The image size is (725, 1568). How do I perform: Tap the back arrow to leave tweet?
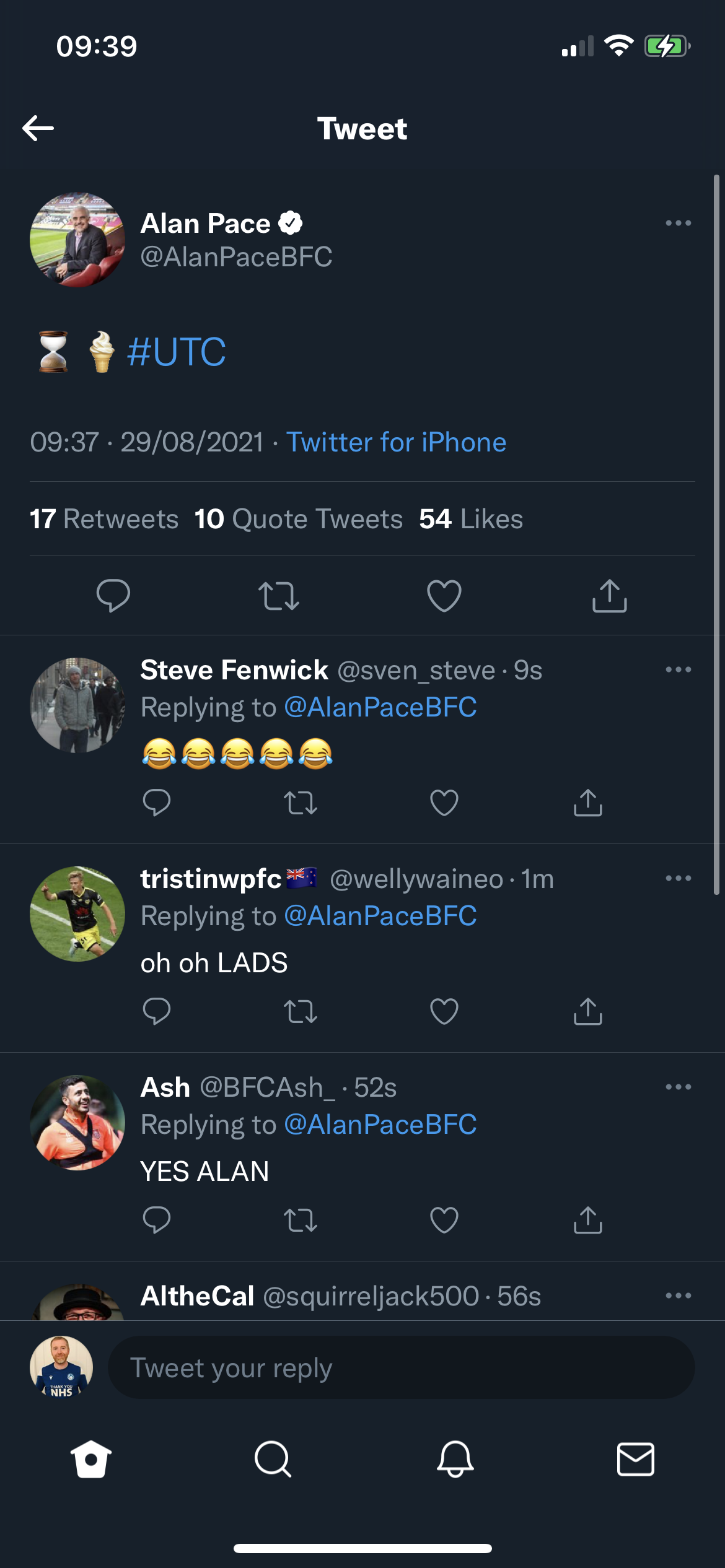38,128
